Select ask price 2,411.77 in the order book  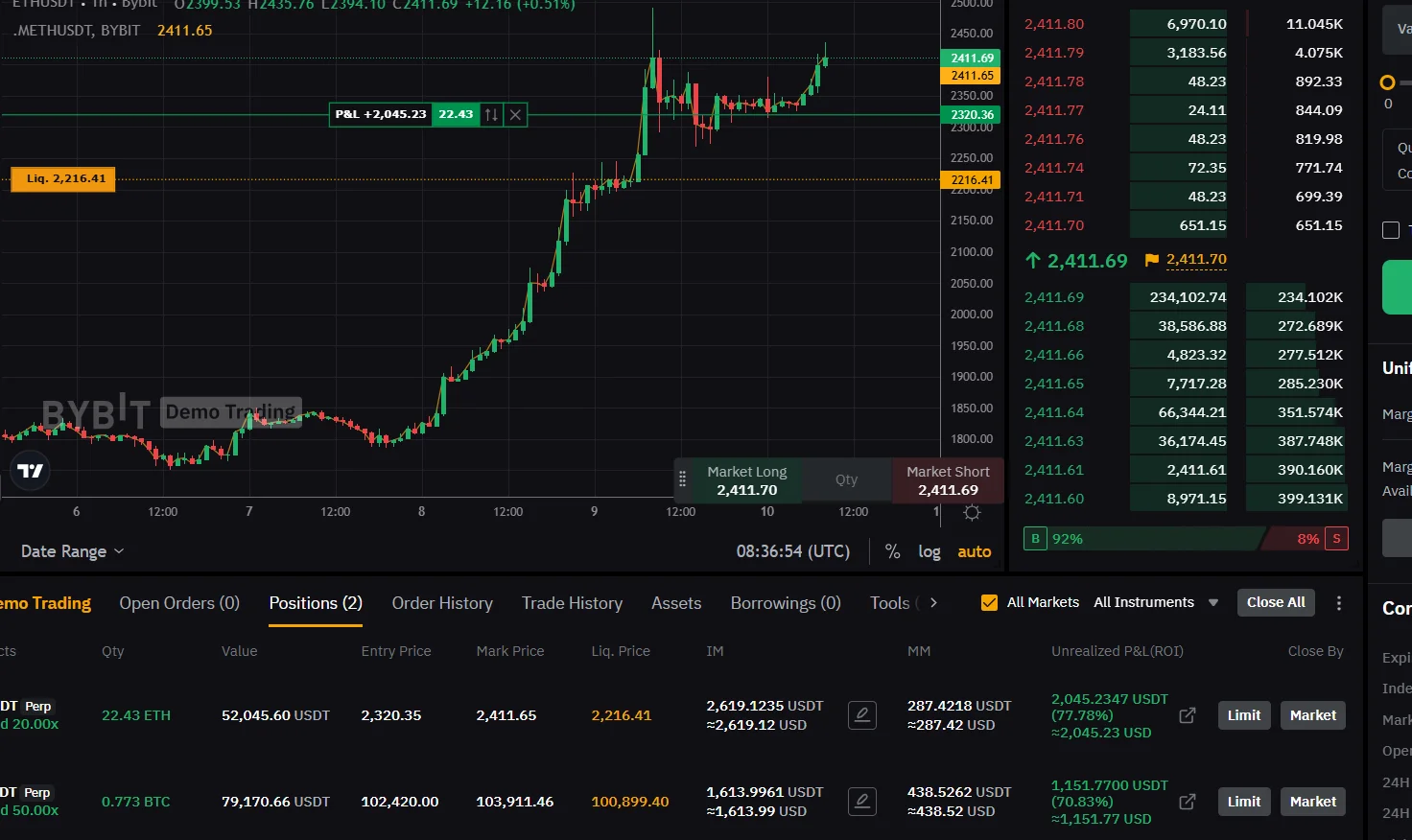(1054, 110)
